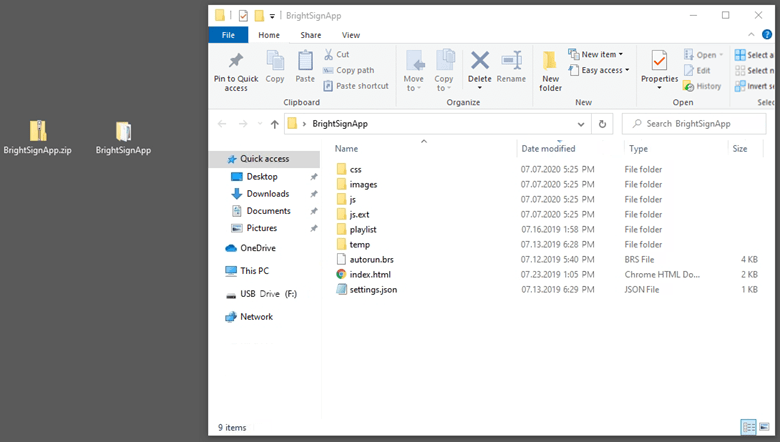Switch to the View ribbon tab

tap(351, 35)
